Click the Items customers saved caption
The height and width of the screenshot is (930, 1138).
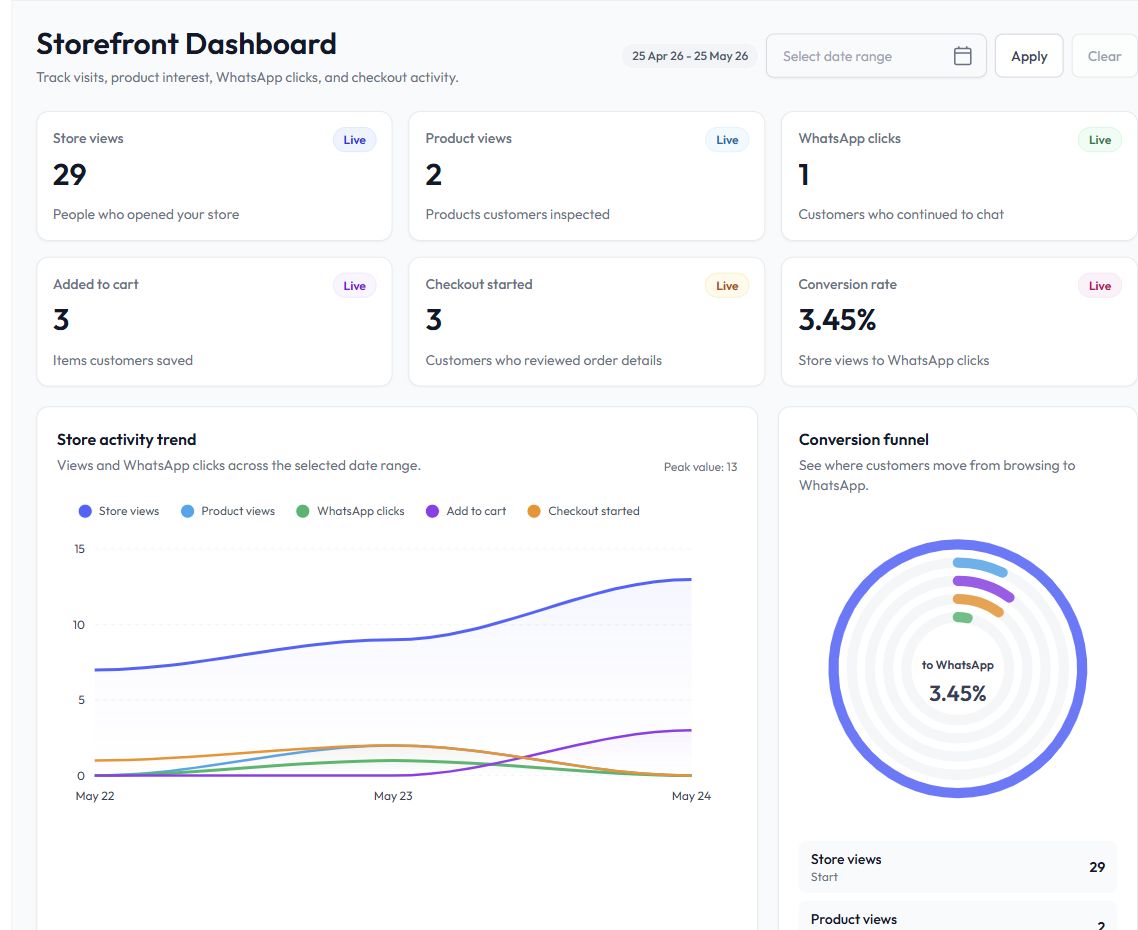123,360
